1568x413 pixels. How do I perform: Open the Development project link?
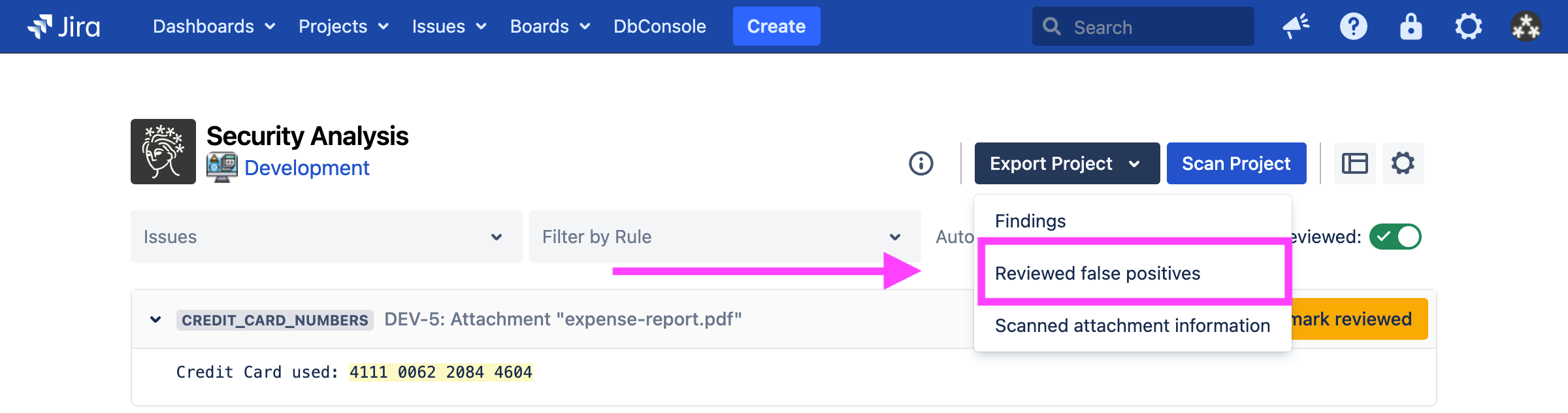point(306,168)
